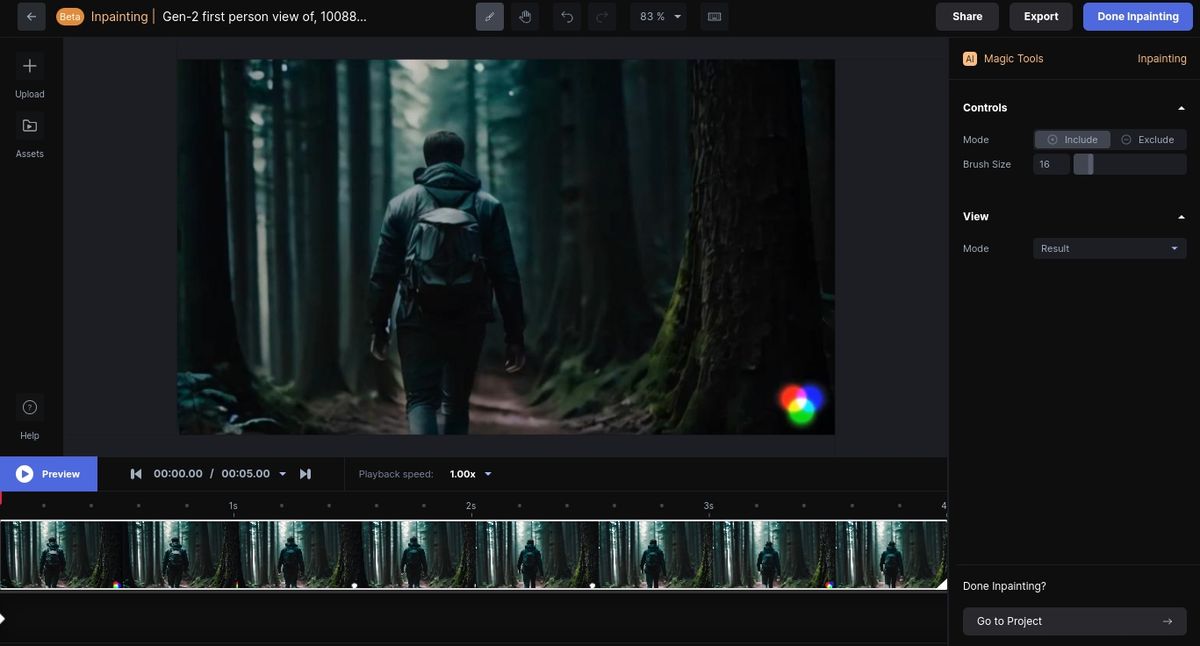Open the View Mode Result dropdown

1109,248
